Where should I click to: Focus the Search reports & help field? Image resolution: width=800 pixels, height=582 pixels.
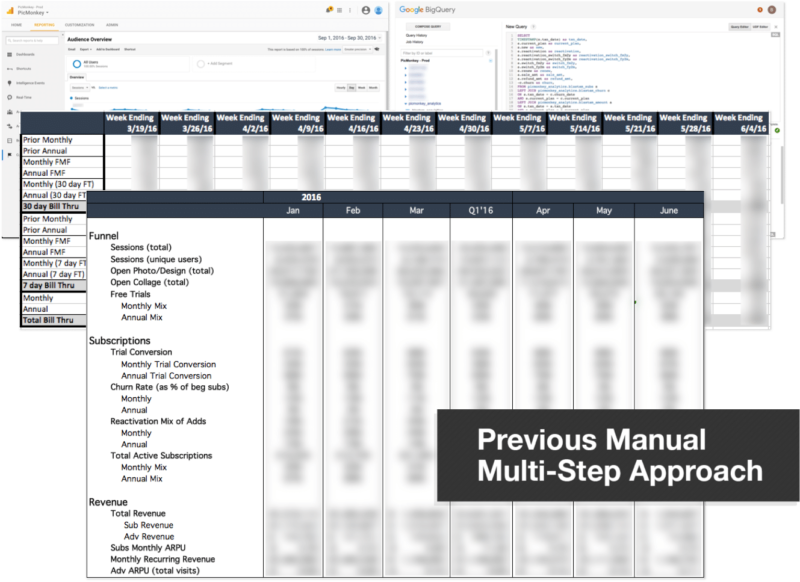(32, 40)
